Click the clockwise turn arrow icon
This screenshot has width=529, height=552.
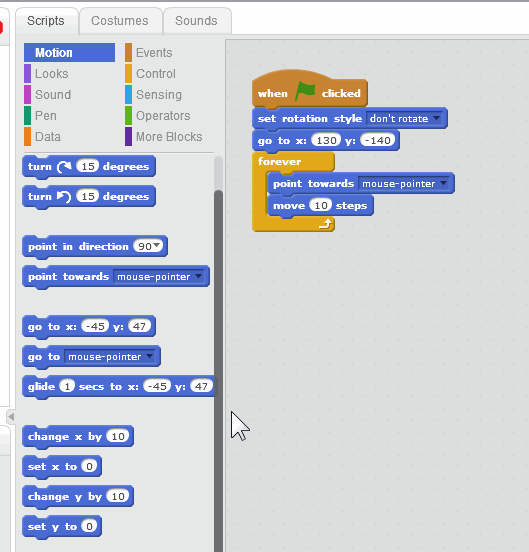[x=64, y=167]
